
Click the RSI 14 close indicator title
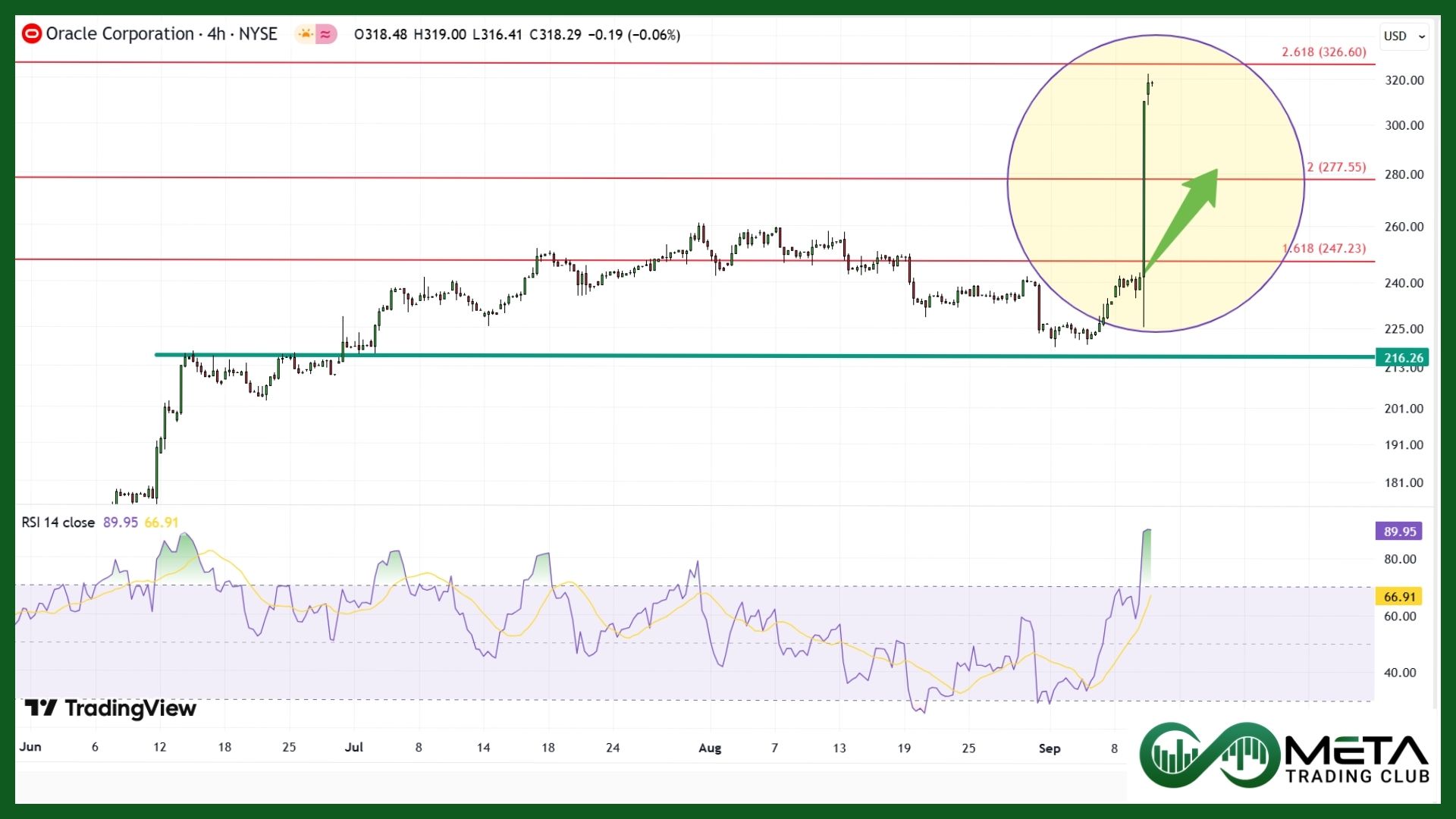tap(58, 522)
